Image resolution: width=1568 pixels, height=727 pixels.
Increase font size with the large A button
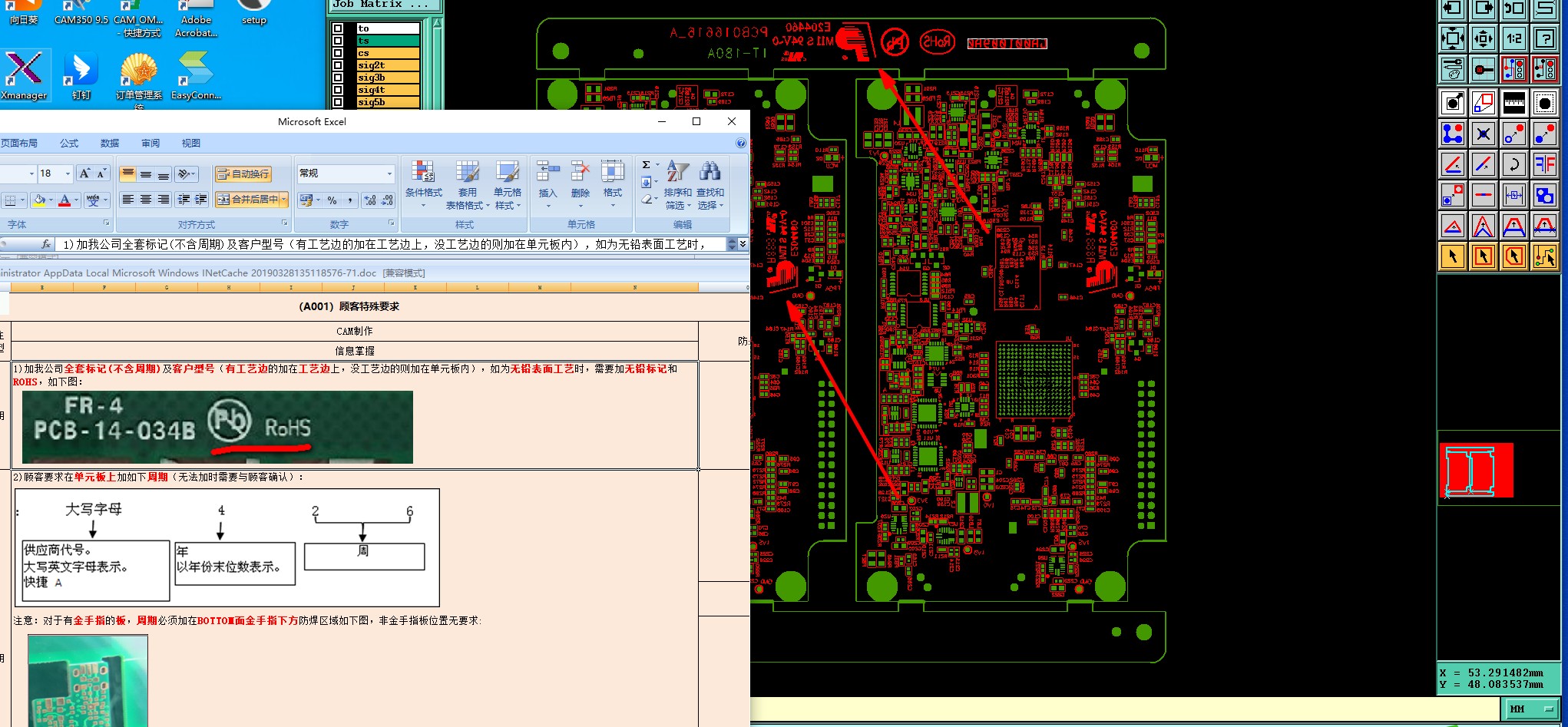(85, 173)
